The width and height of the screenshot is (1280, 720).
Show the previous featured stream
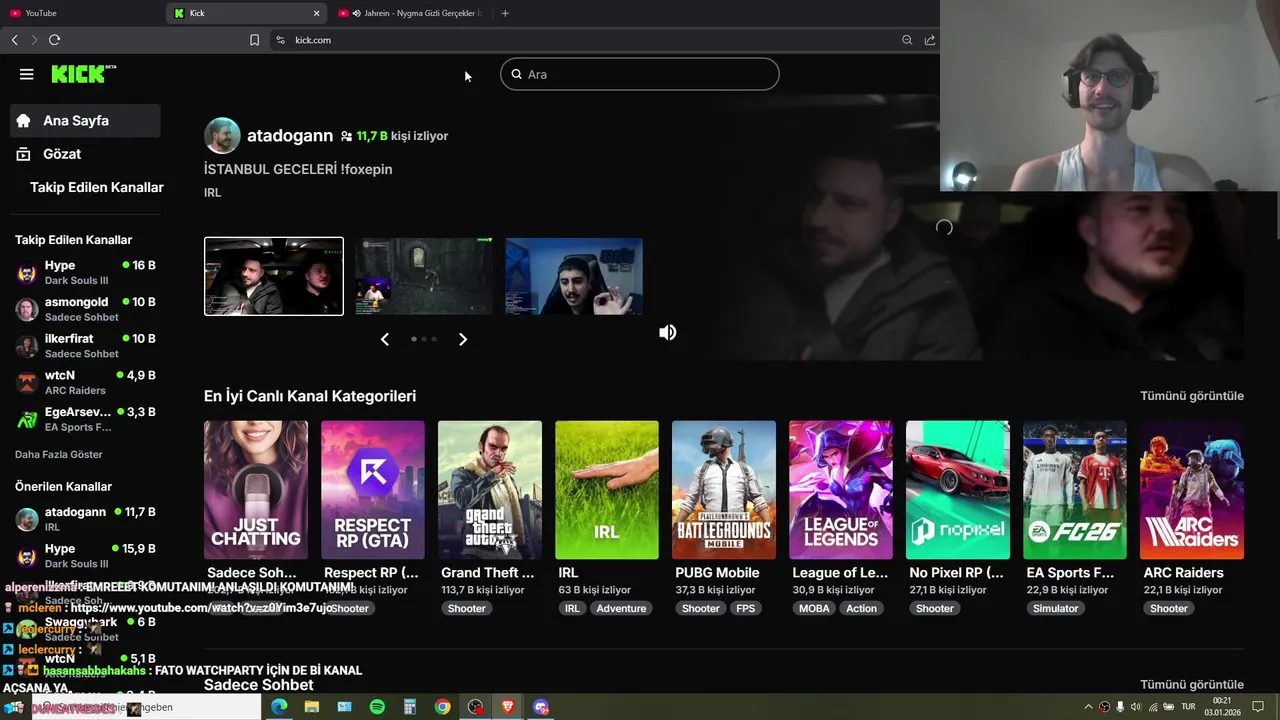click(385, 339)
